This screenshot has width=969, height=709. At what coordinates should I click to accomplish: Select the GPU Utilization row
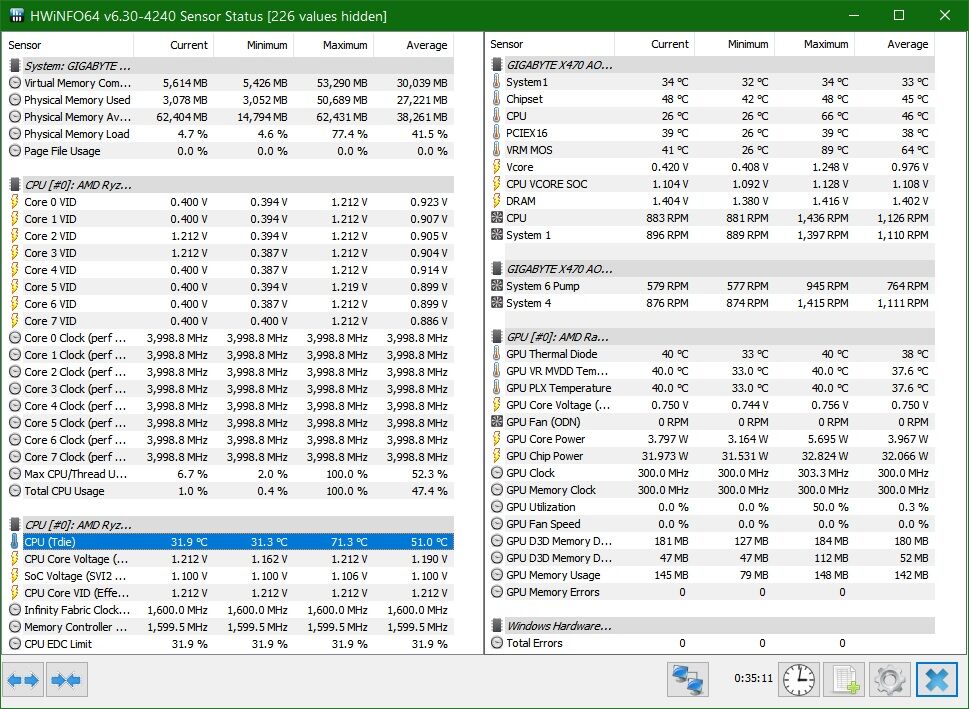(713, 507)
